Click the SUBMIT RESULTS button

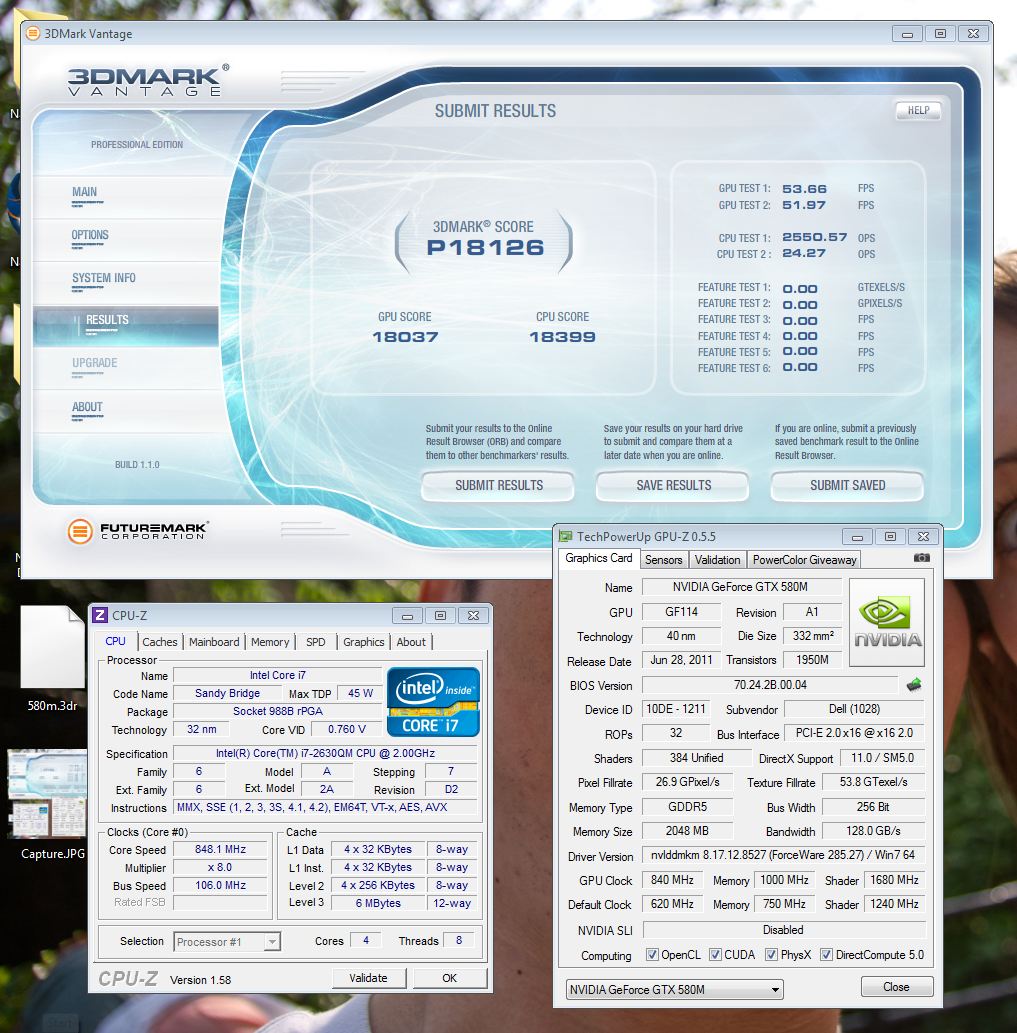[x=499, y=486]
